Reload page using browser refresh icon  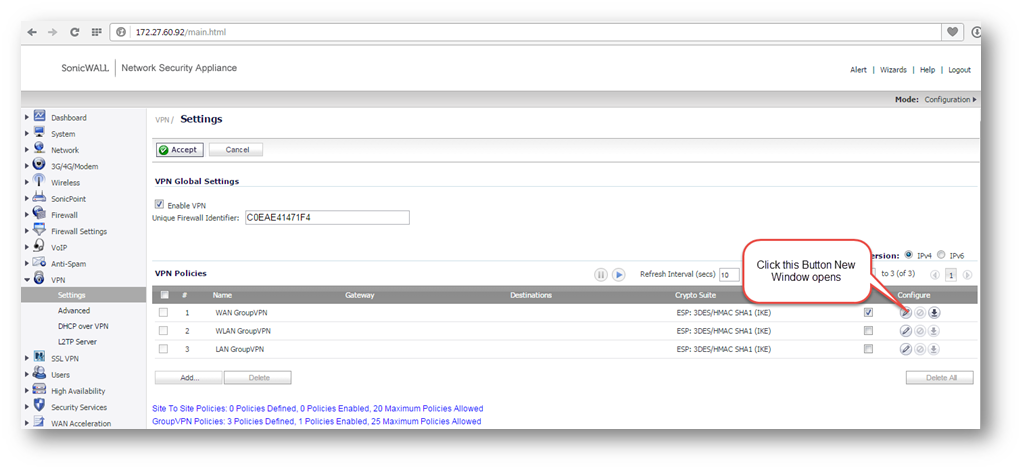(75, 32)
